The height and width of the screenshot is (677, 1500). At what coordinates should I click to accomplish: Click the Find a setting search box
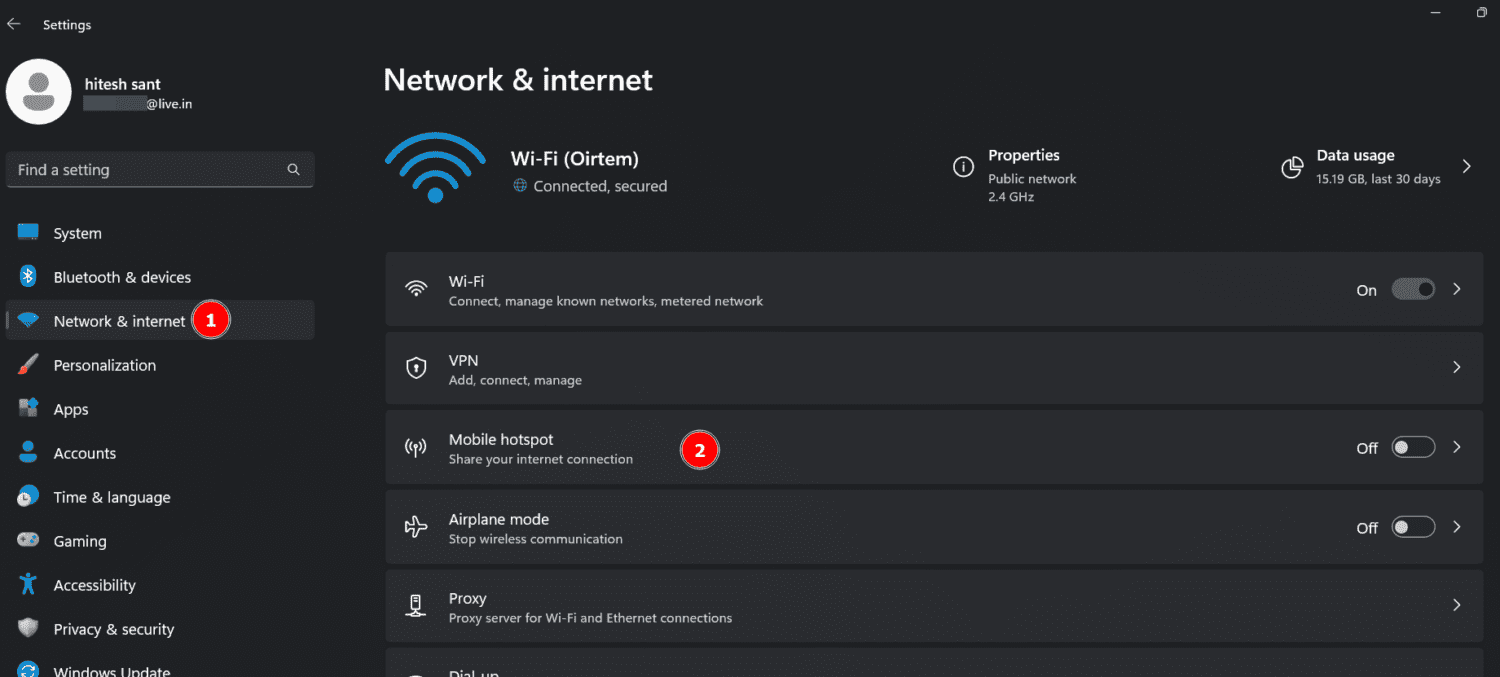[x=150, y=170]
